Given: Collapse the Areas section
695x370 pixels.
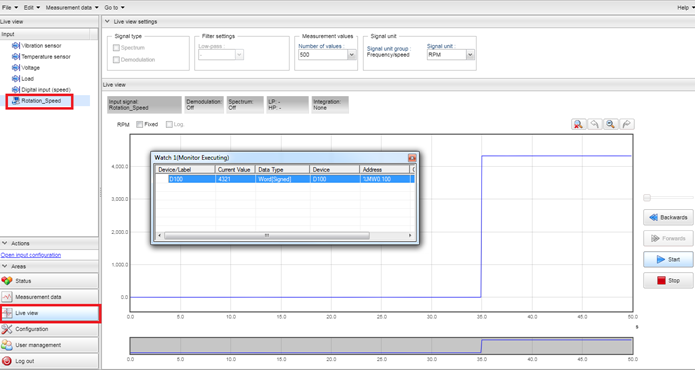Looking at the screenshot, I should (x=5, y=266).
